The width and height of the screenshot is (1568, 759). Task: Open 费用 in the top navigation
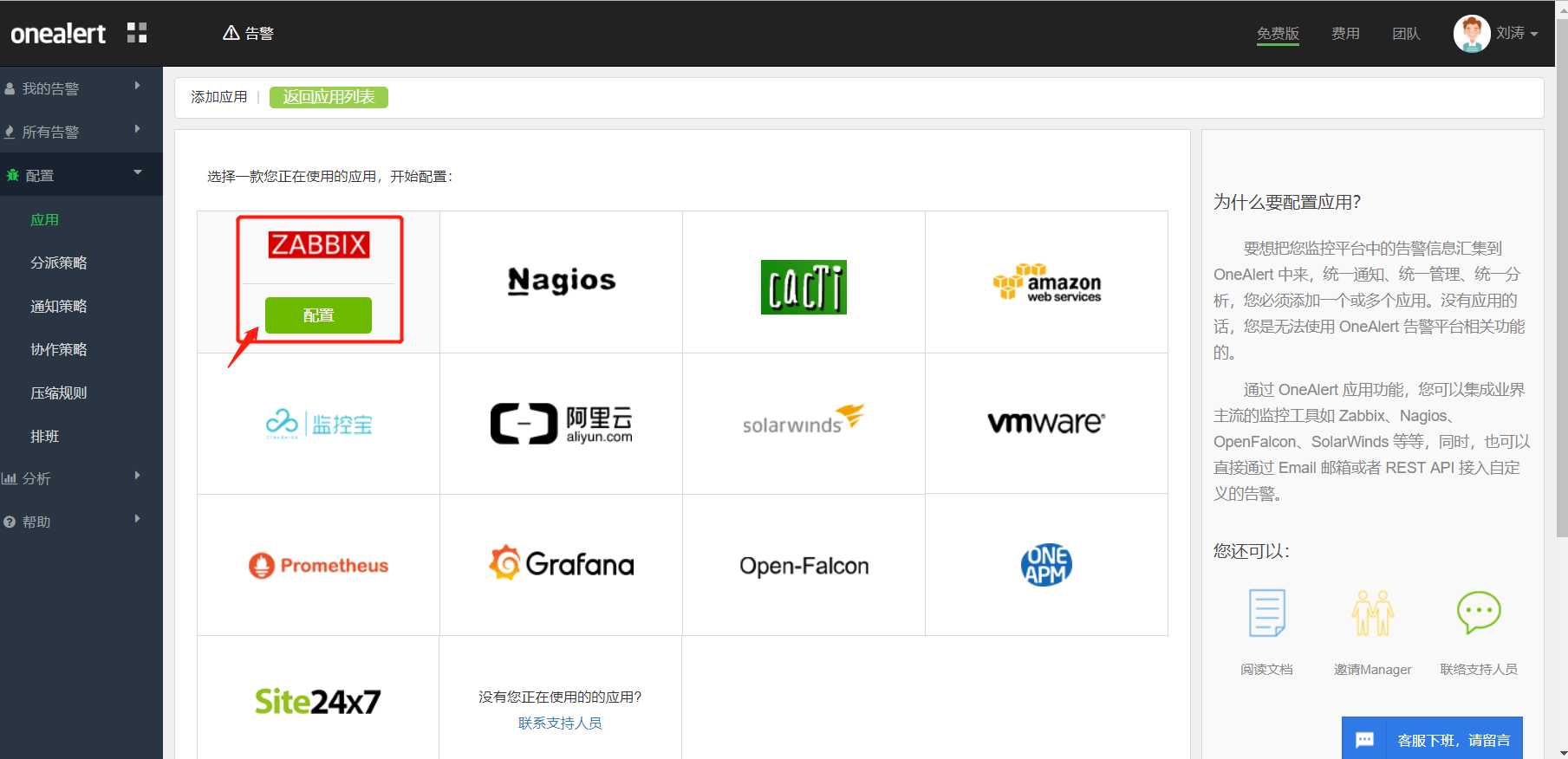tap(1345, 33)
